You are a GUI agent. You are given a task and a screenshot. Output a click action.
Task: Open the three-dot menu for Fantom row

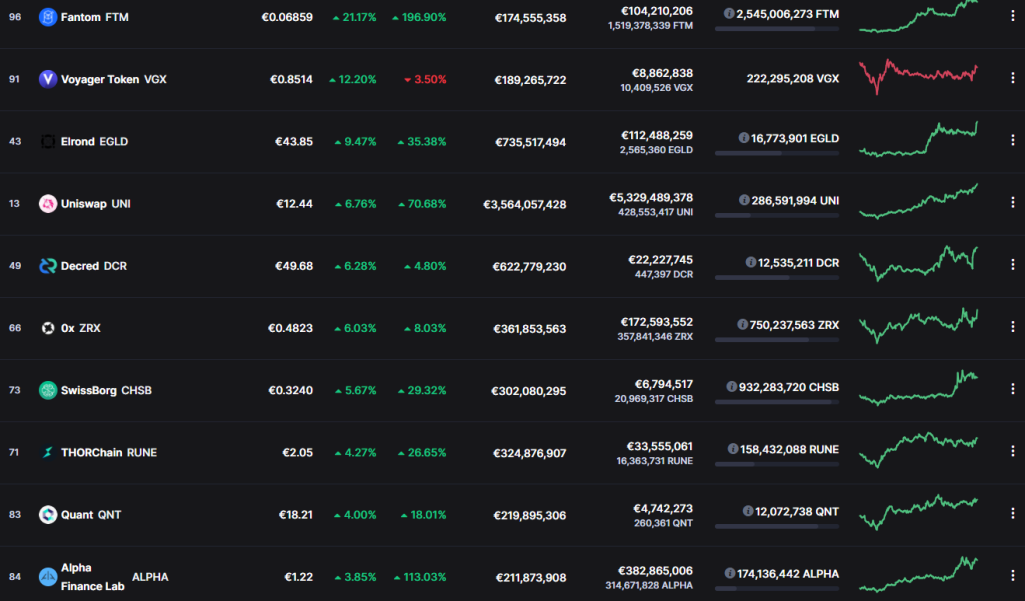(x=1013, y=16)
